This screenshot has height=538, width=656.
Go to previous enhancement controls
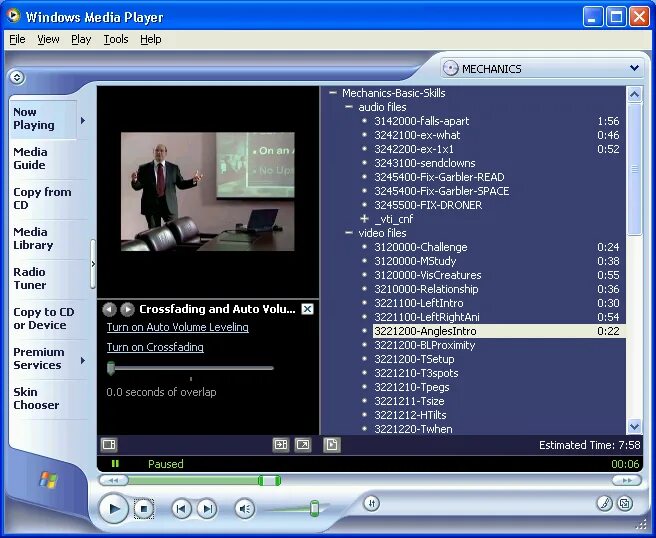109,309
